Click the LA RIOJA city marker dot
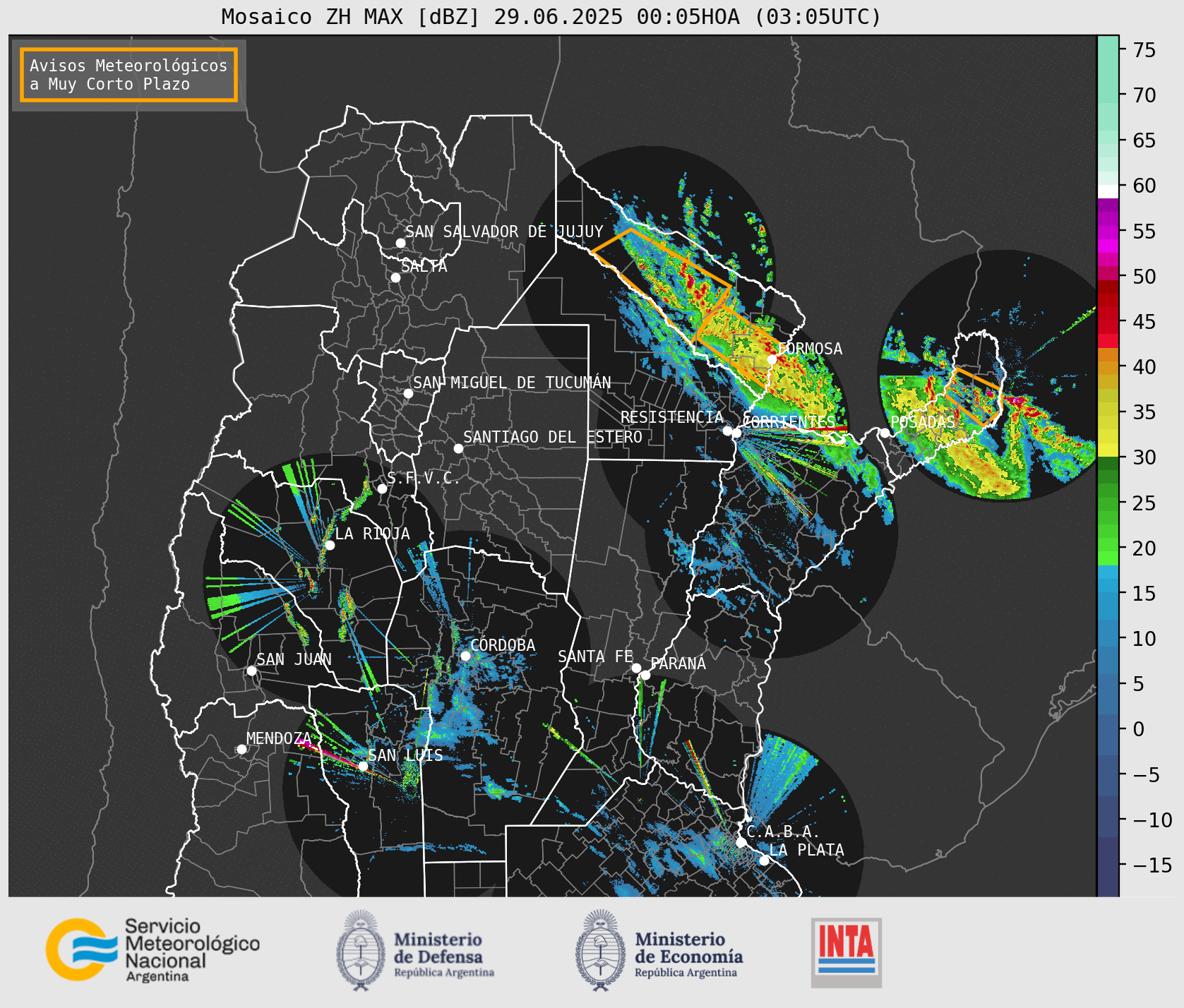 (x=330, y=545)
